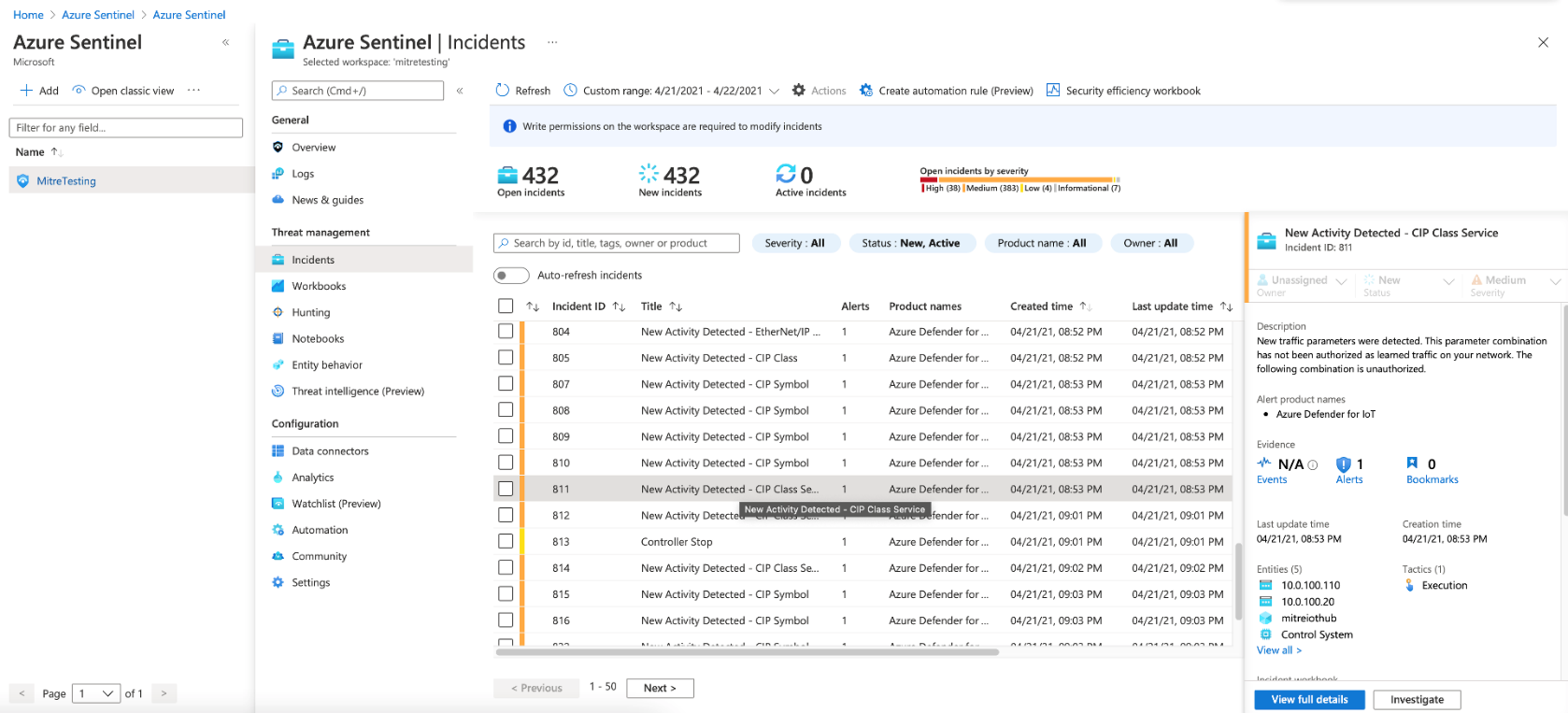Click Create automation rule gear icon

(x=866, y=91)
